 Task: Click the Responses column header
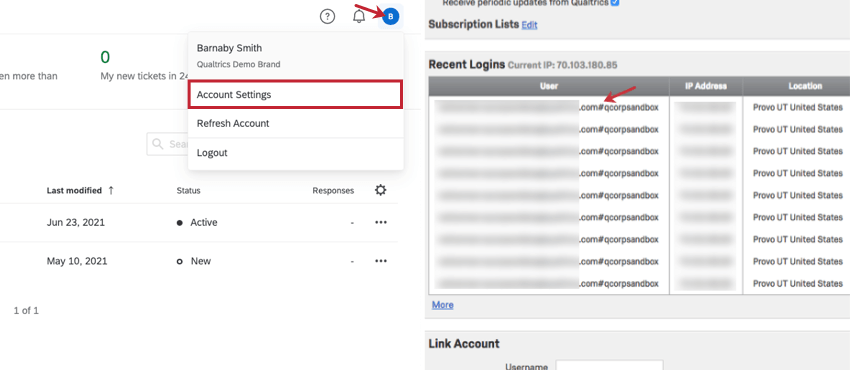pyautogui.click(x=333, y=191)
